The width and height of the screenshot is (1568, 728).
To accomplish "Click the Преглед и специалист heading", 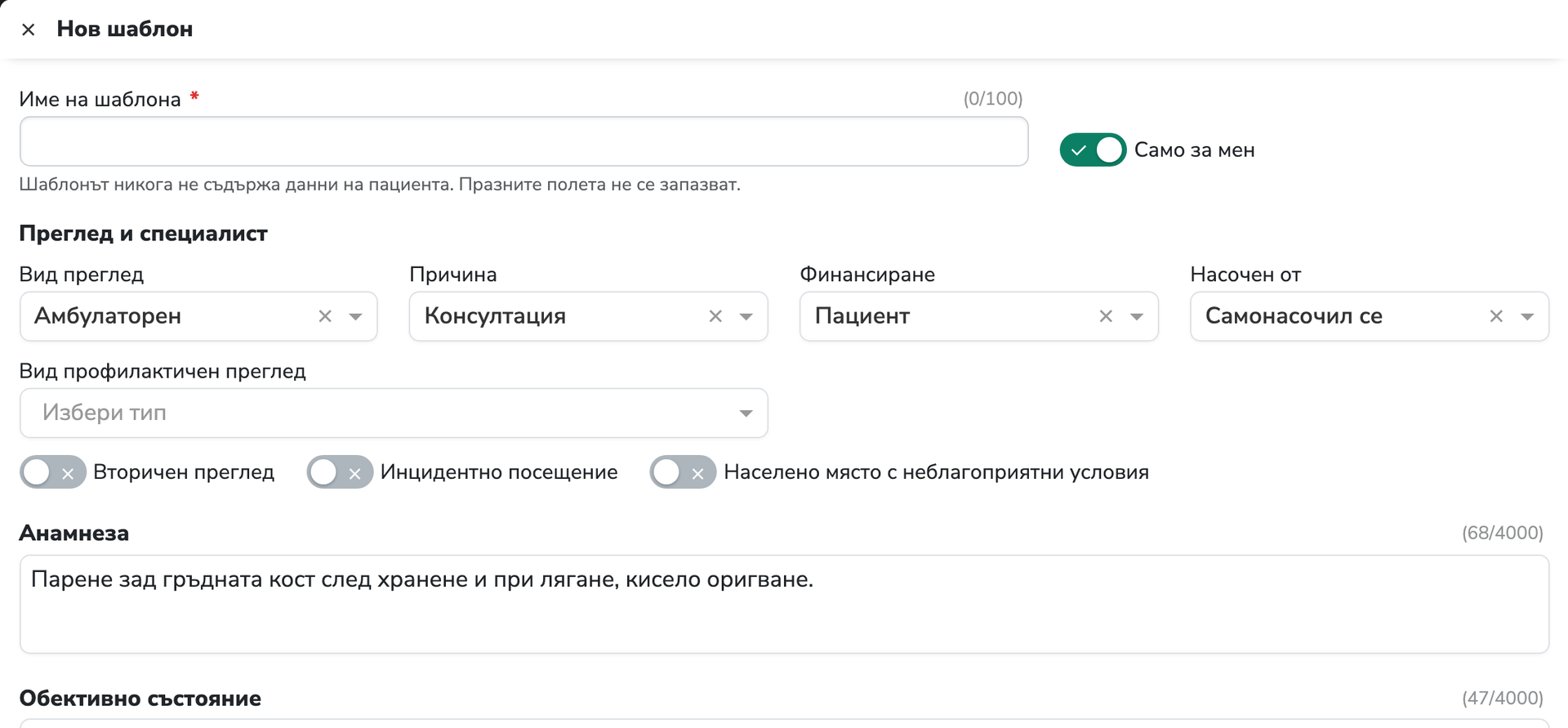I will click(x=144, y=234).
